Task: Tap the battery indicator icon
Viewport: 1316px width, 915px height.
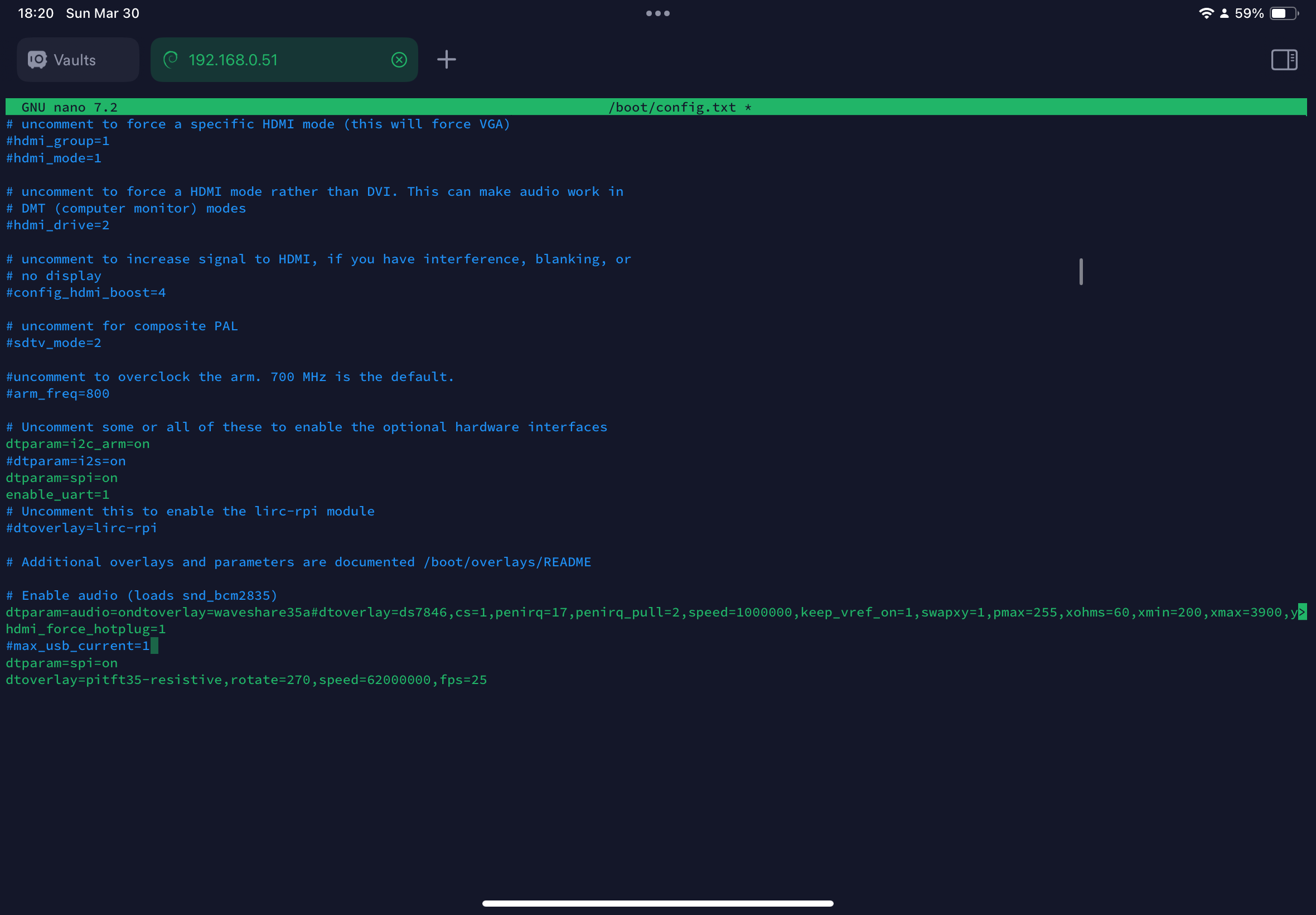Action: 1283,13
